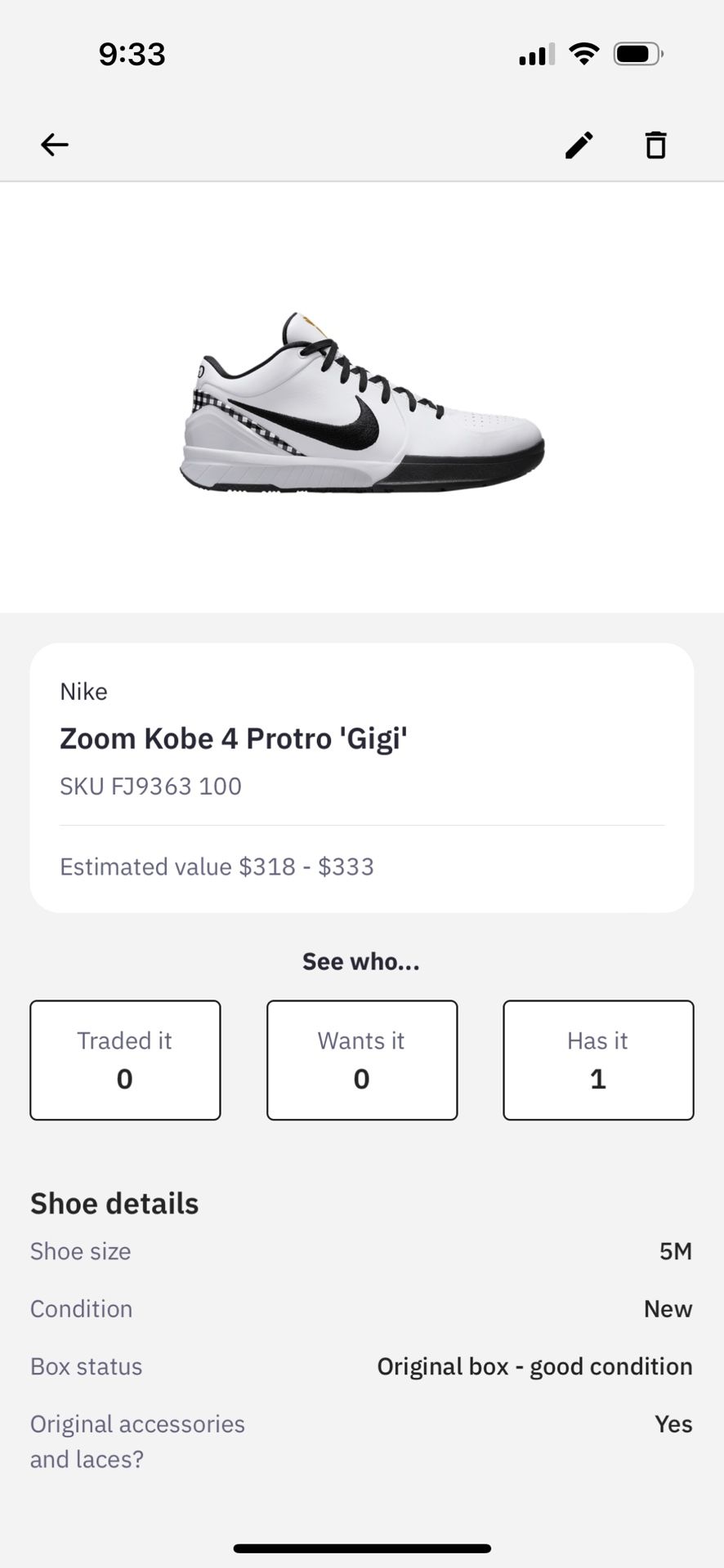Tap the back arrow icon
724x1568 pixels.
point(55,145)
